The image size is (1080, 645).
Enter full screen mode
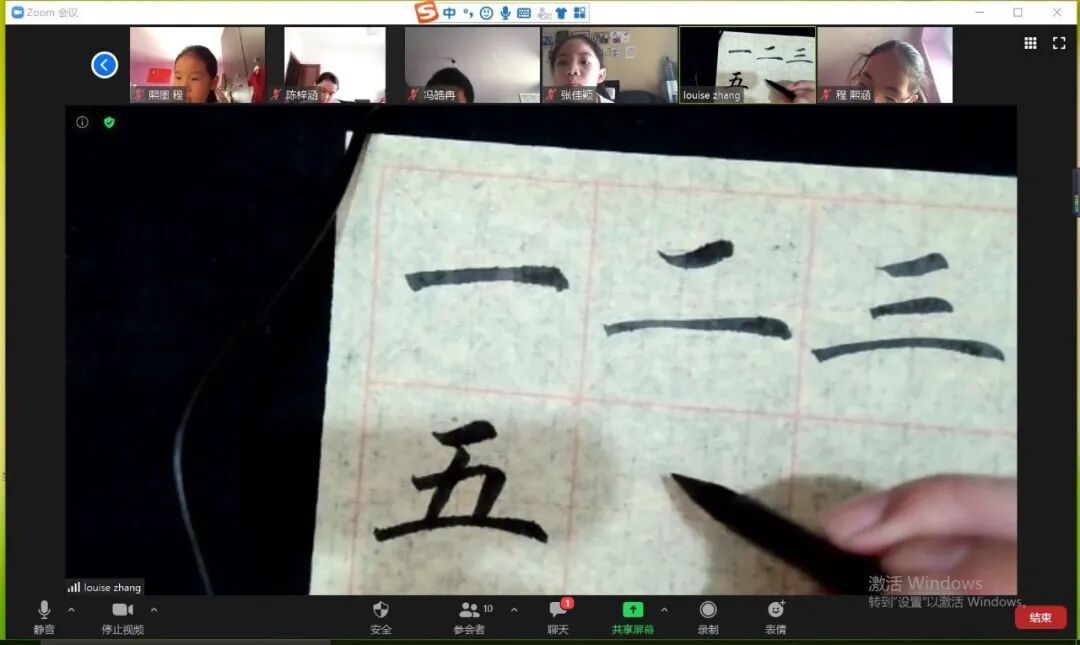tap(1059, 43)
